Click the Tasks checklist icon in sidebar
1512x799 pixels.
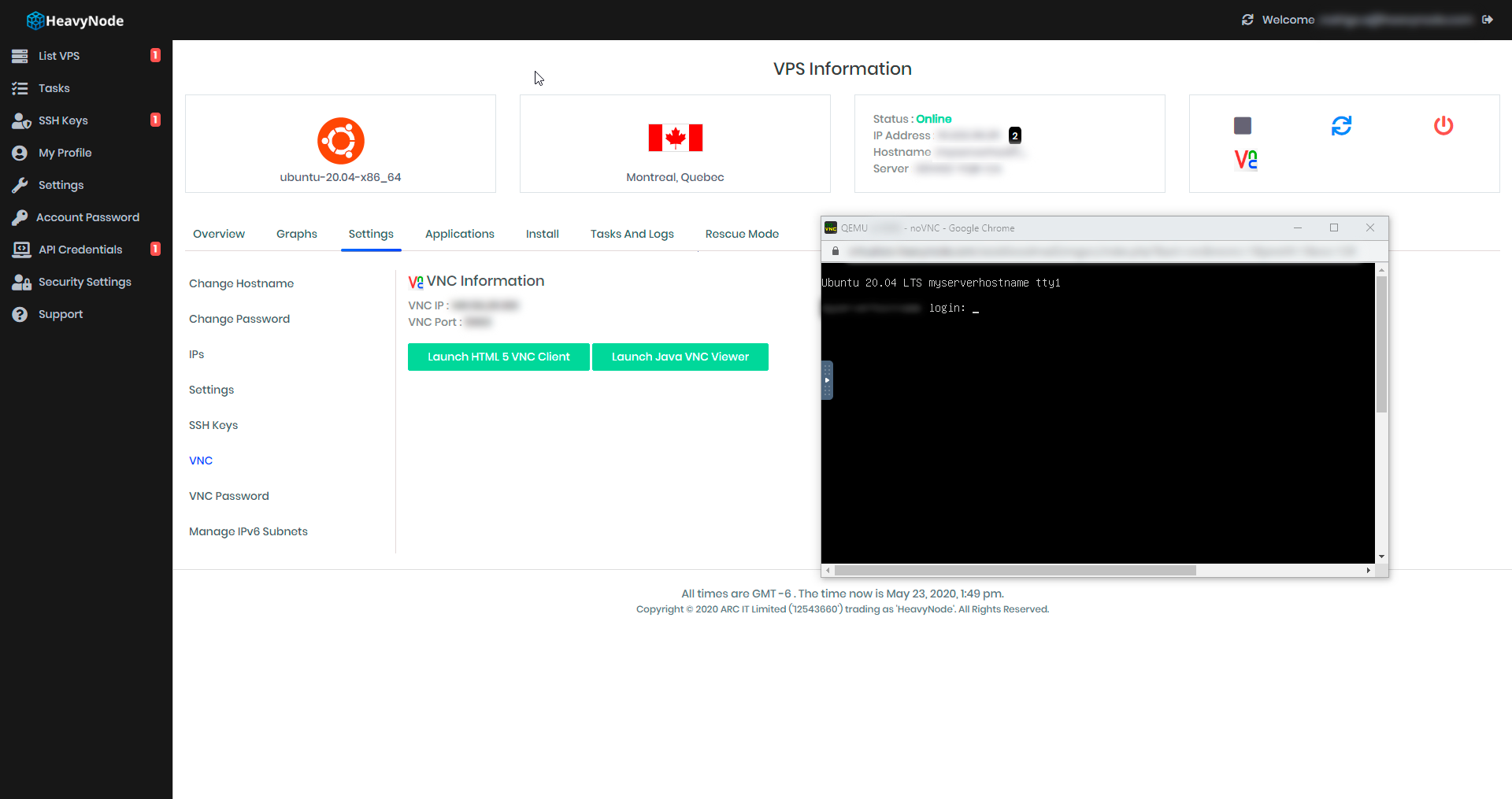(x=20, y=88)
